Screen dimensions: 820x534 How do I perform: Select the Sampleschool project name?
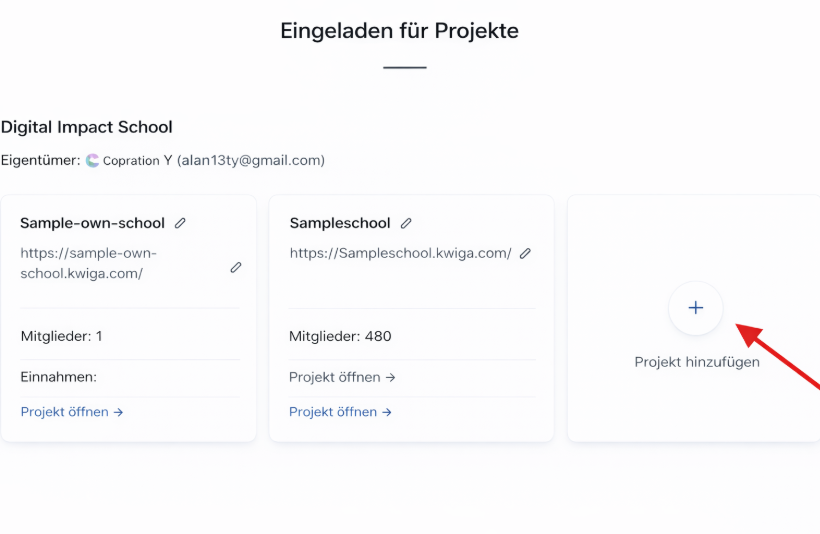tap(340, 223)
